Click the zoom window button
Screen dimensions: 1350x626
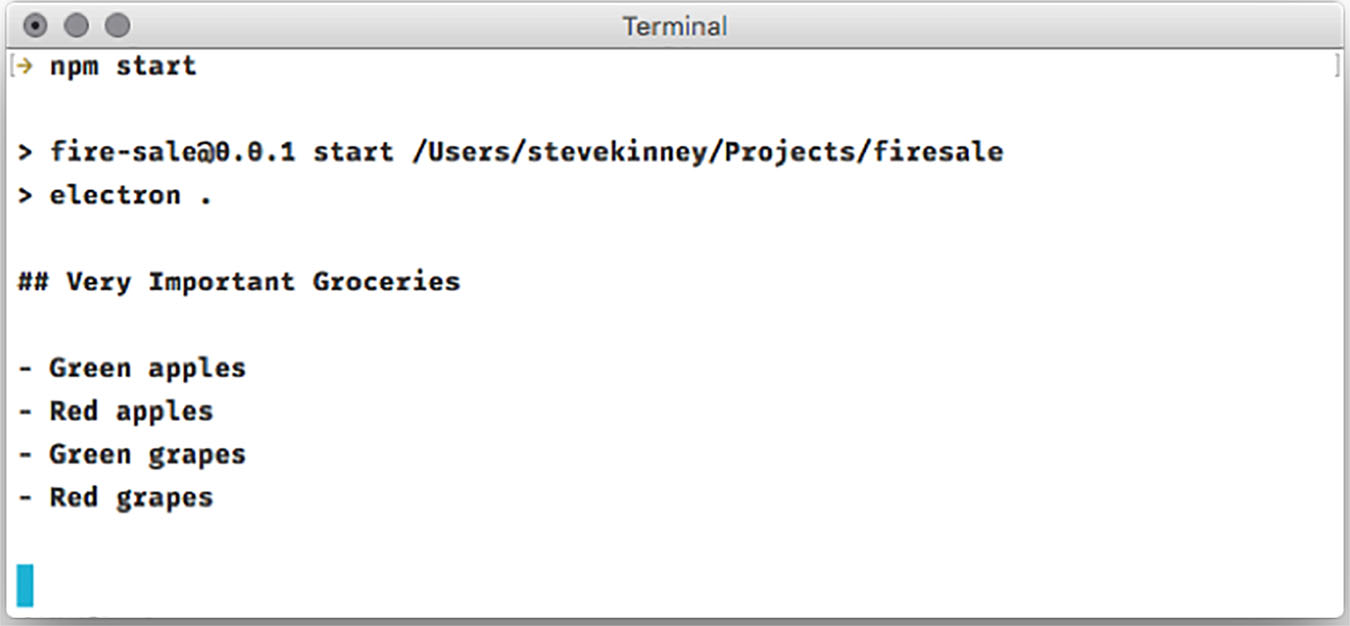tap(117, 25)
